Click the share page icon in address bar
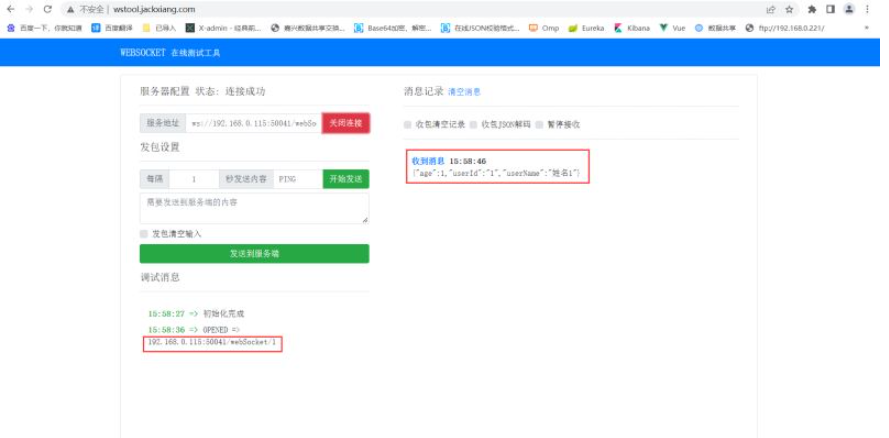Screen dimensions: 889x438 [771, 9]
